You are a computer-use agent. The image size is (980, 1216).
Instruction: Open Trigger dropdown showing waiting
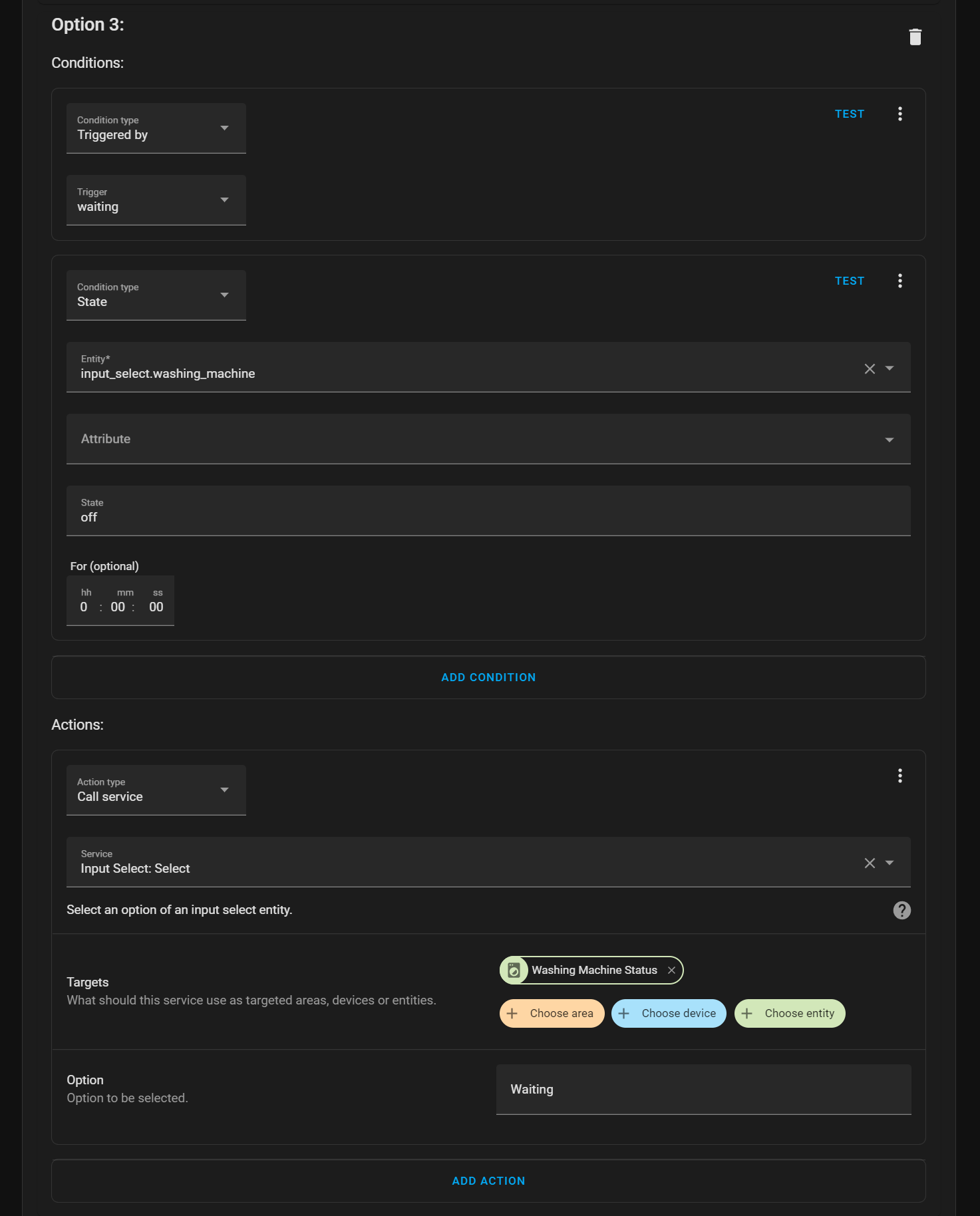(x=156, y=200)
